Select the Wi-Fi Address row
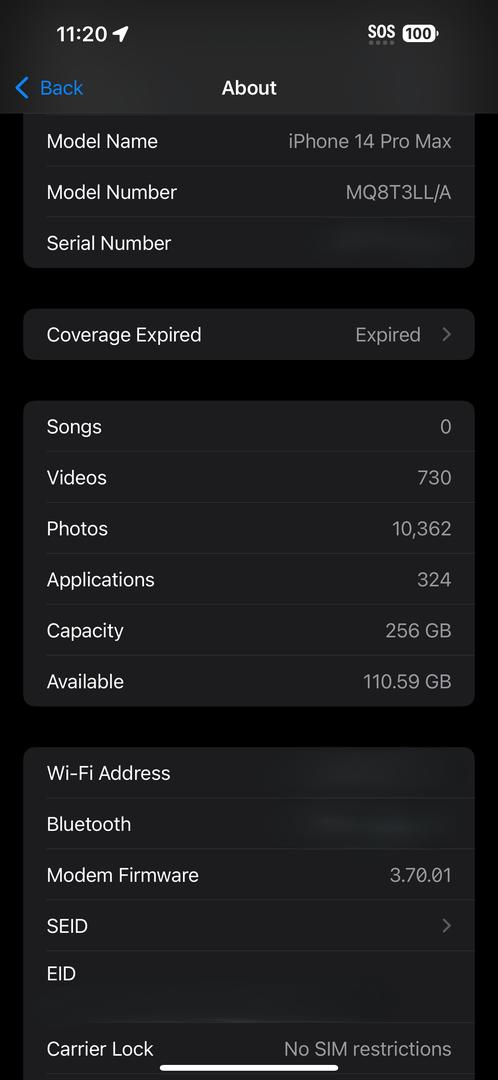 [249, 773]
